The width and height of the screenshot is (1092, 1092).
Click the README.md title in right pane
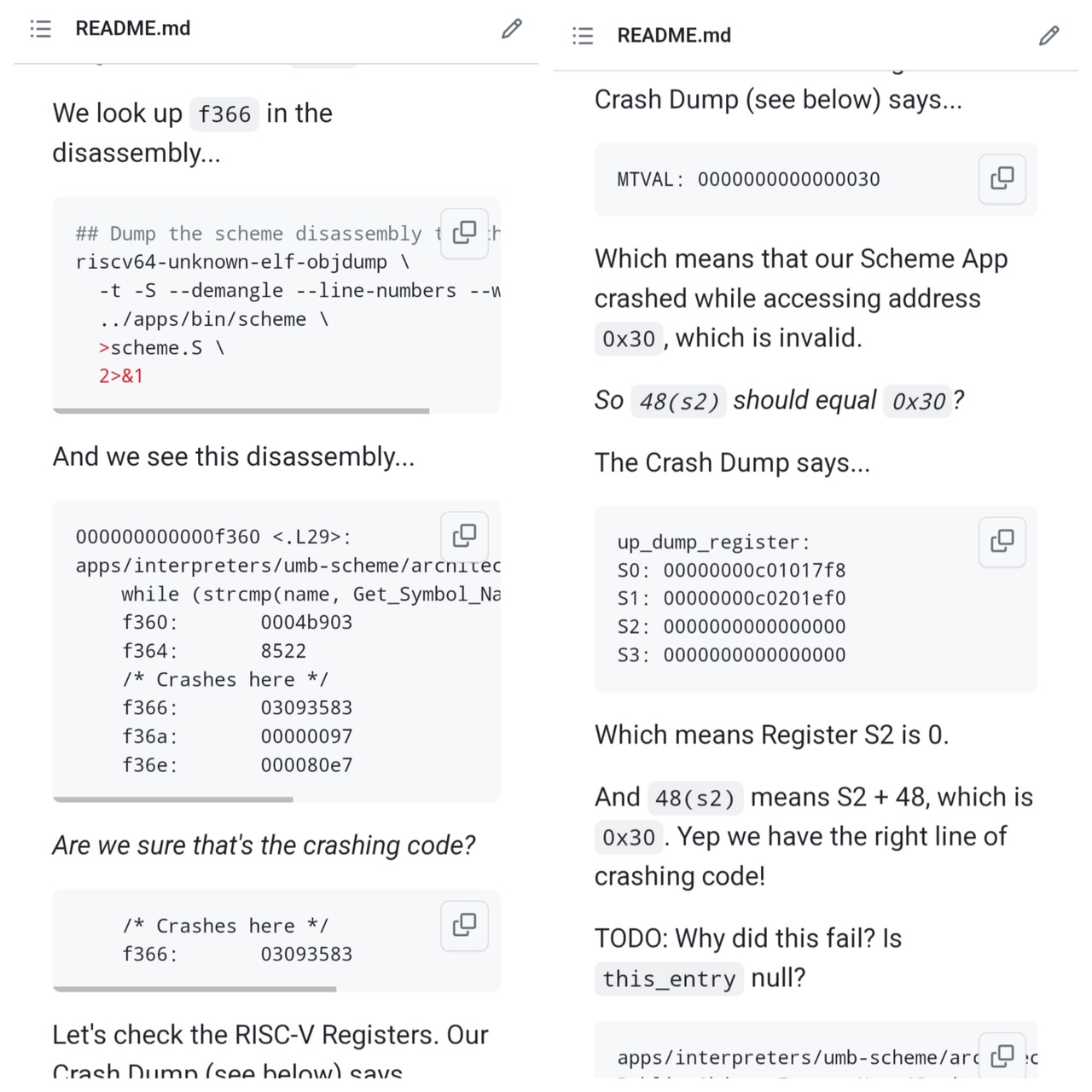pos(674,36)
